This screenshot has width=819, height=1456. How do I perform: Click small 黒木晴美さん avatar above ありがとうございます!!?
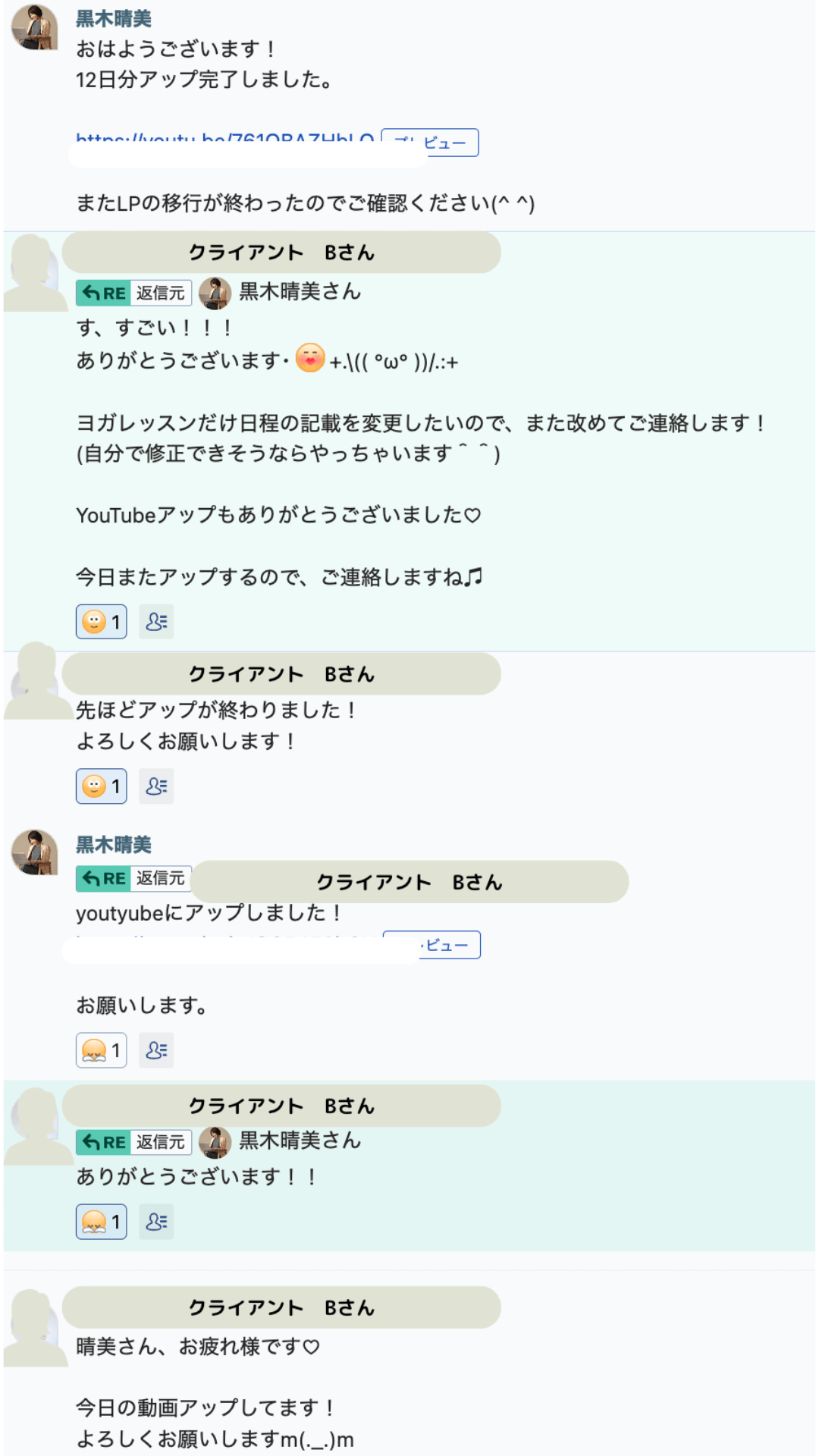[x=215, y=1142]
